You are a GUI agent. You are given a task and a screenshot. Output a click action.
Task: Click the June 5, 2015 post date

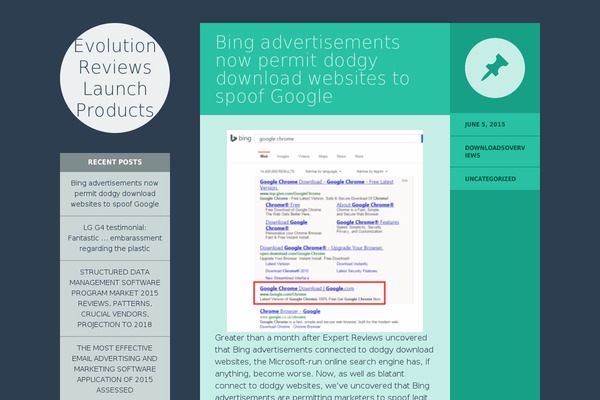click(x=485, y=124)
